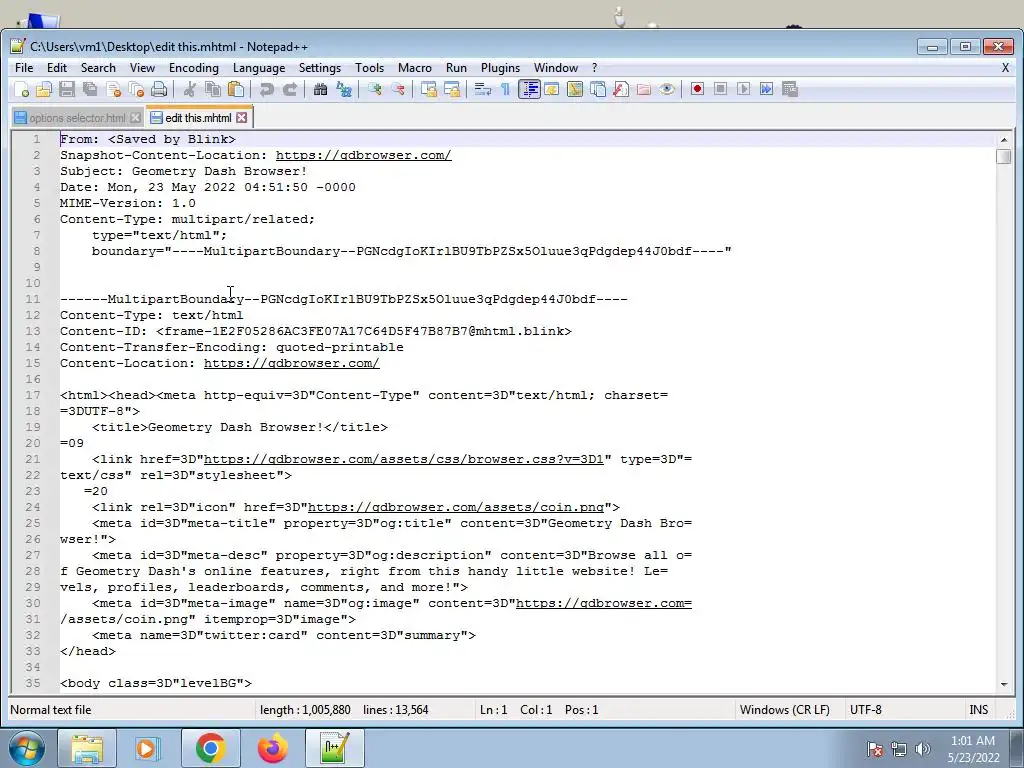Screen dimensions: 1024x768
Task: Toggle Show All Characters pilcrow icon
Action: 505,89
